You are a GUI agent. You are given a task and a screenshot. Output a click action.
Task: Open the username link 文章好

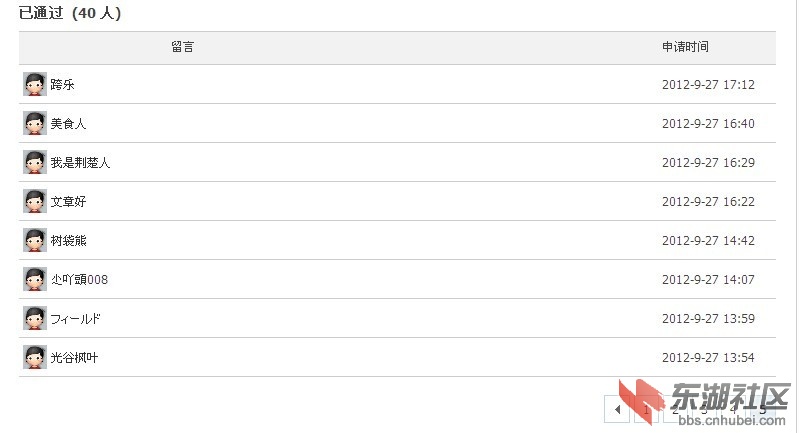coord(68,201)
